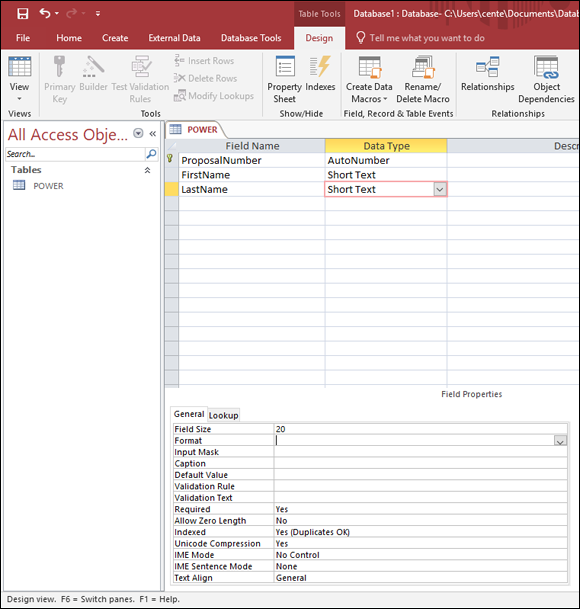Click the search magnifier icon
The width and height of the screenshot is (580, 609).
coord(151,154)
